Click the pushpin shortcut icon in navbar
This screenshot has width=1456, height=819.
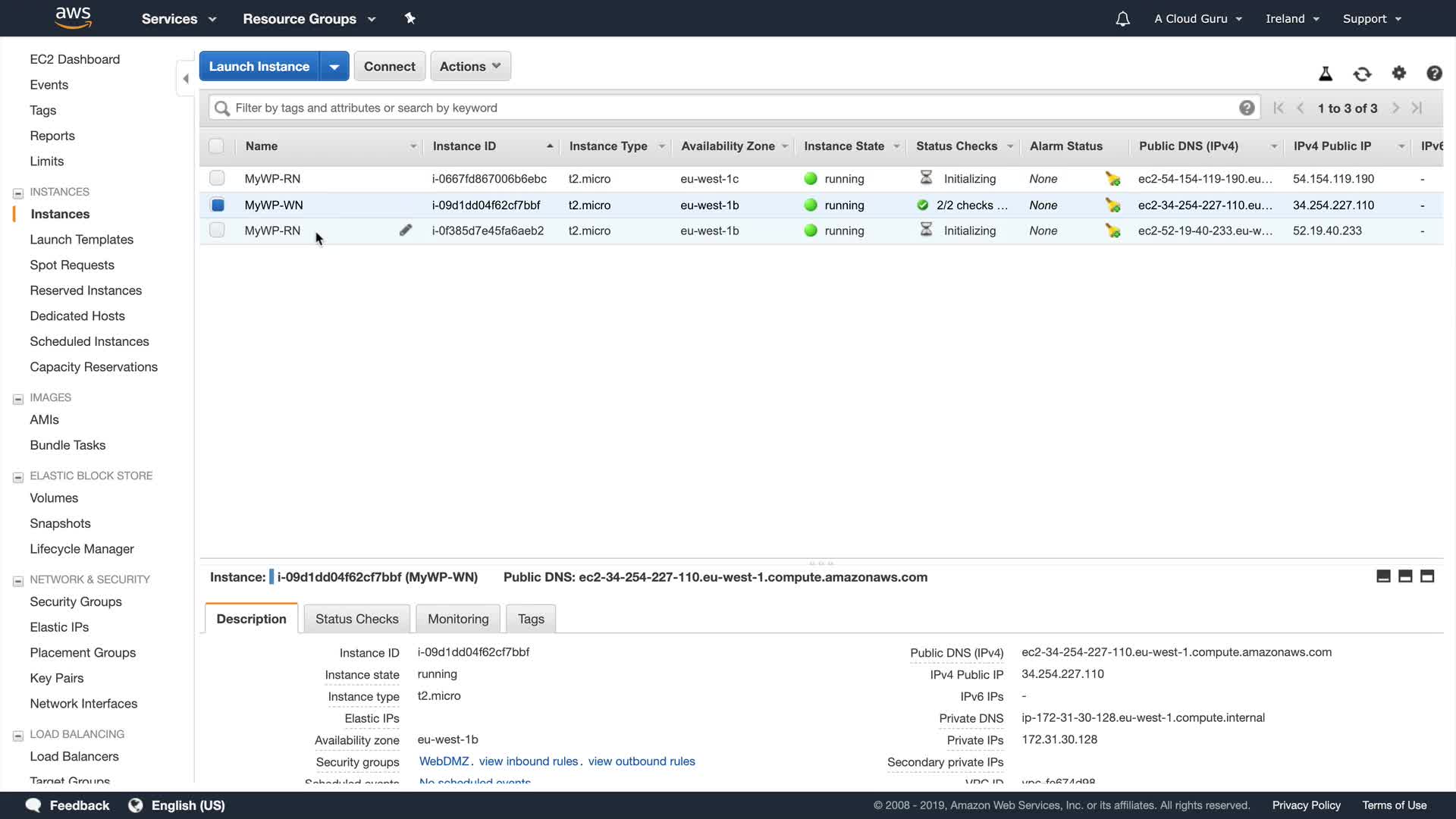click(410, 18)
